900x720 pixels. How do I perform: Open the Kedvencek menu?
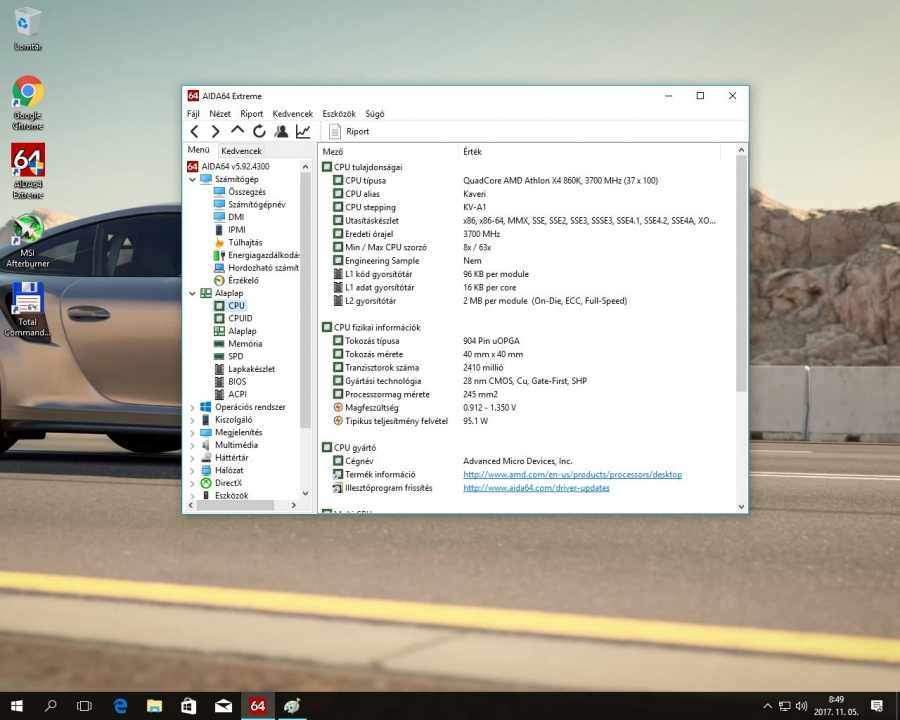click(x=293, y=114)
